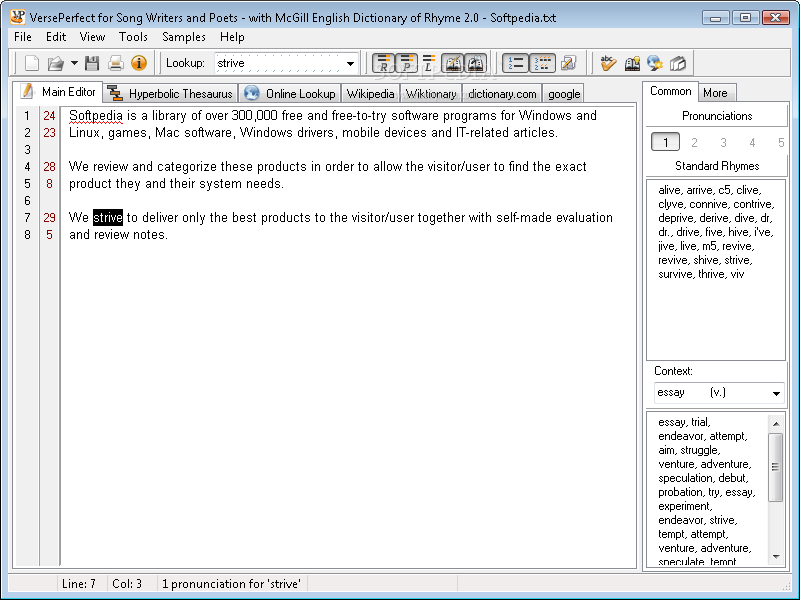The width and height of the screenshot is (800, 600).
Task: Click the synonyms list scroll down arrow
Action: 776,557
